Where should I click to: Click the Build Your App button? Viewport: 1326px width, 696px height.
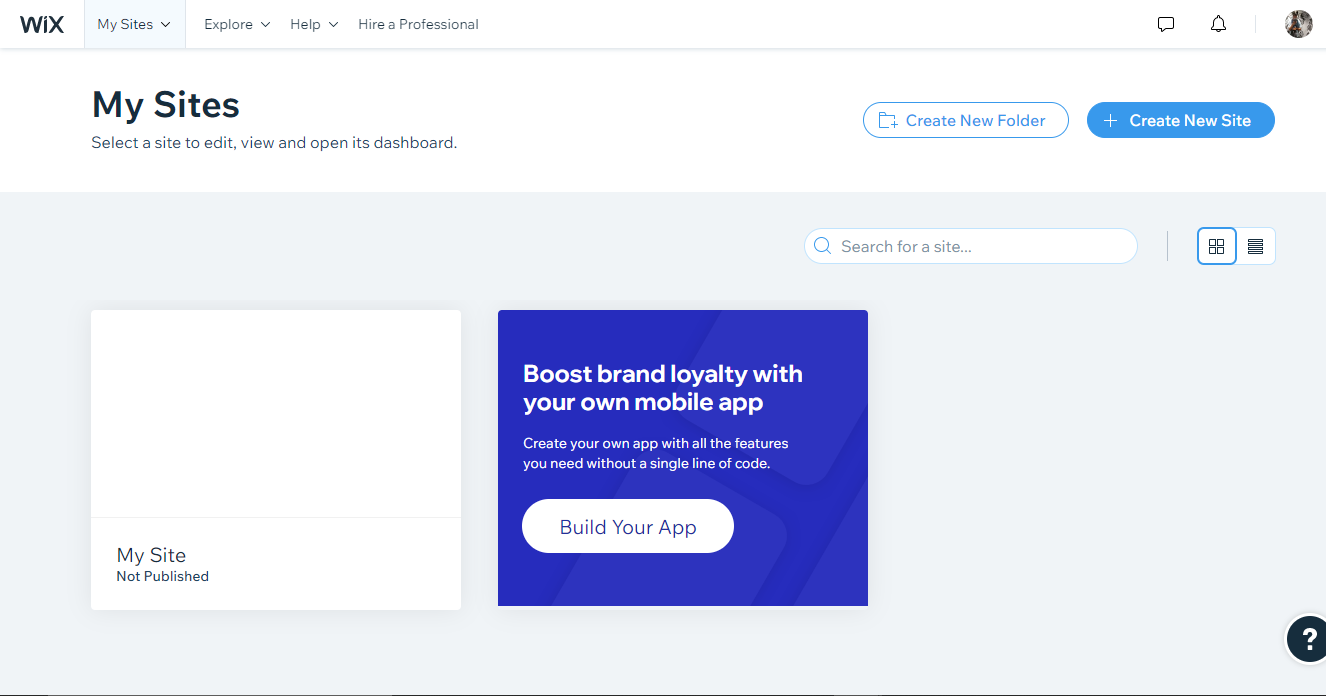coord(628,526)
